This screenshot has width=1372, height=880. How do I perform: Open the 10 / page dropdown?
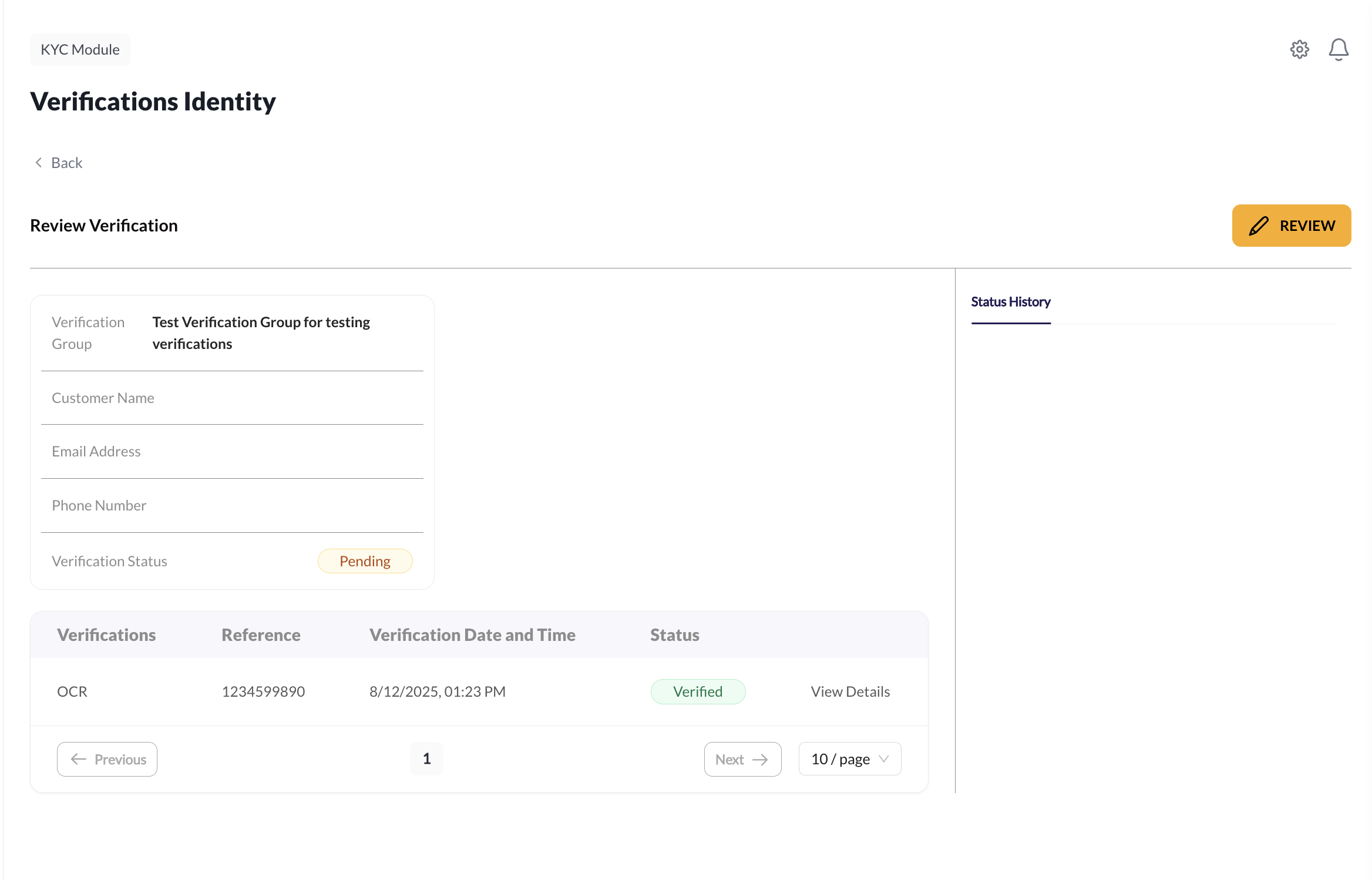pyautogui.click(x=849, y=758)
